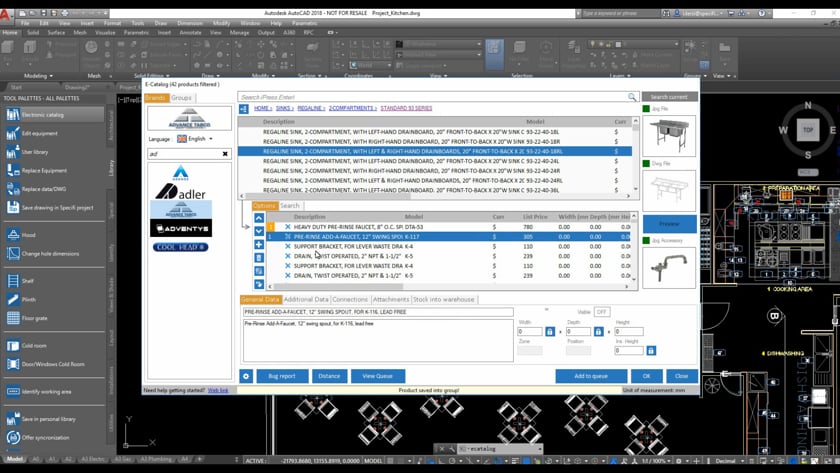Click the settings gear beside Bug report
Viewport: 840px width, 473px height.
pyautogui.click(x=246, y=376)
